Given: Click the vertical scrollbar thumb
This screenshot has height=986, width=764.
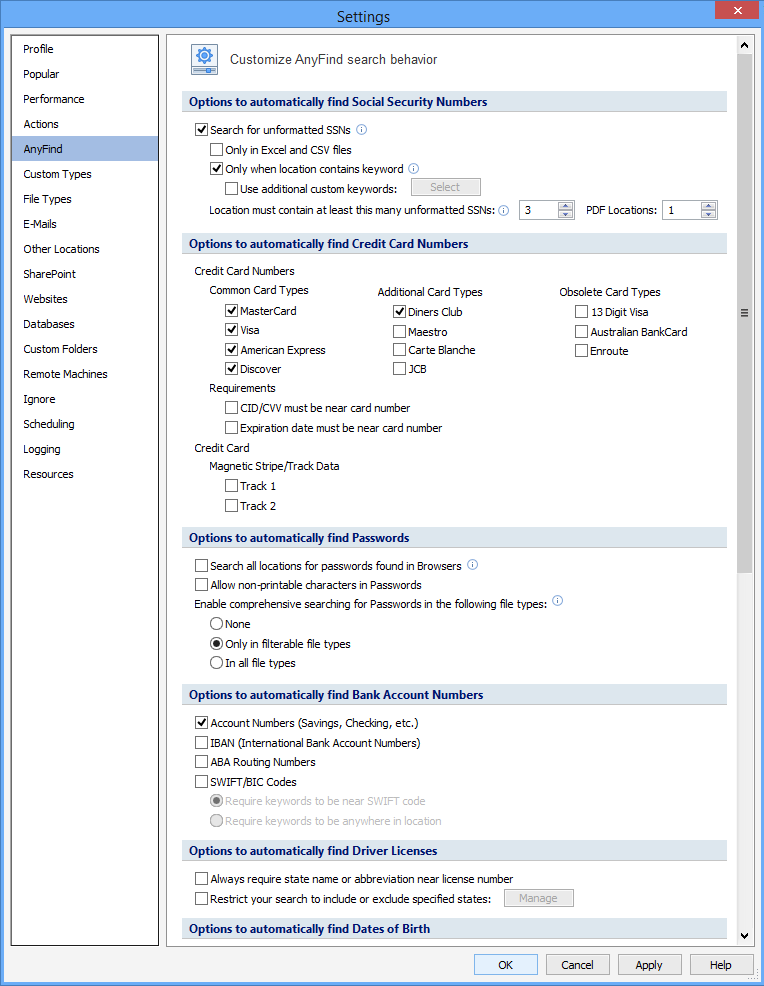Looking at the screenshot, I should tap(744, 312).
